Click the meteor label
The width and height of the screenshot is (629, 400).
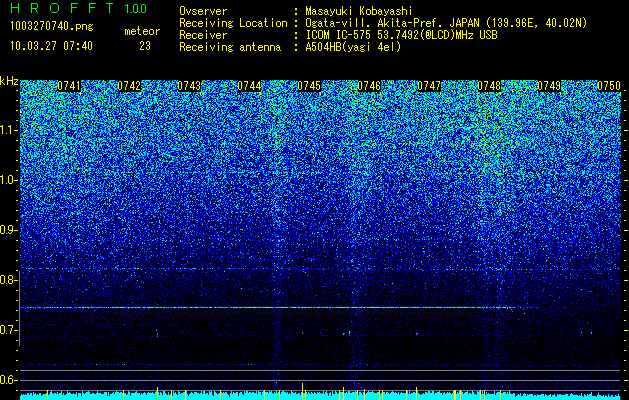pos(142,31)
